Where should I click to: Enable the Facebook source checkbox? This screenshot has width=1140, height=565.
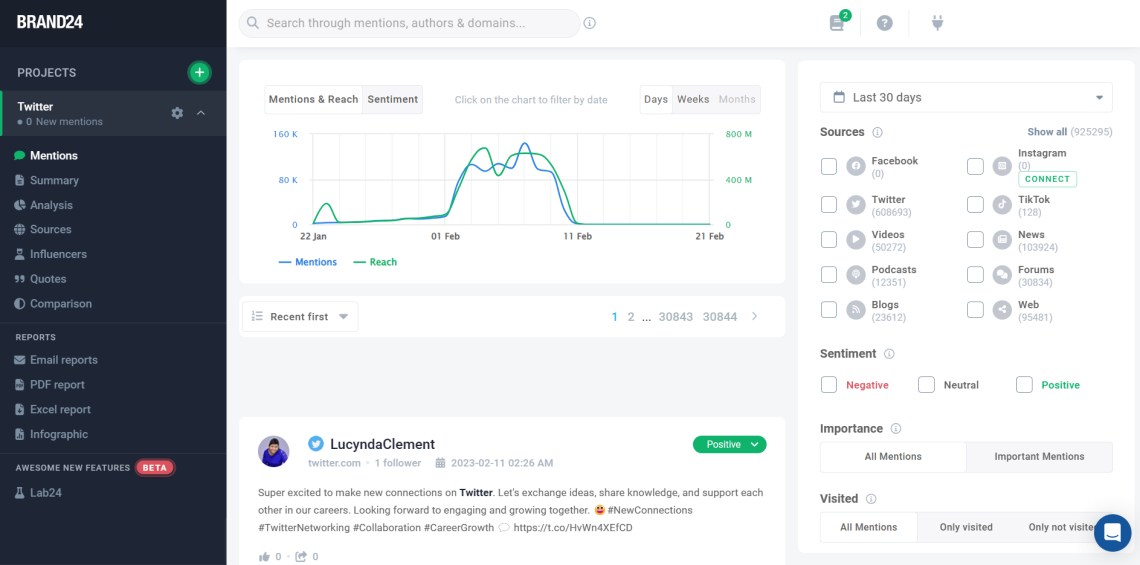pos(829,167)
